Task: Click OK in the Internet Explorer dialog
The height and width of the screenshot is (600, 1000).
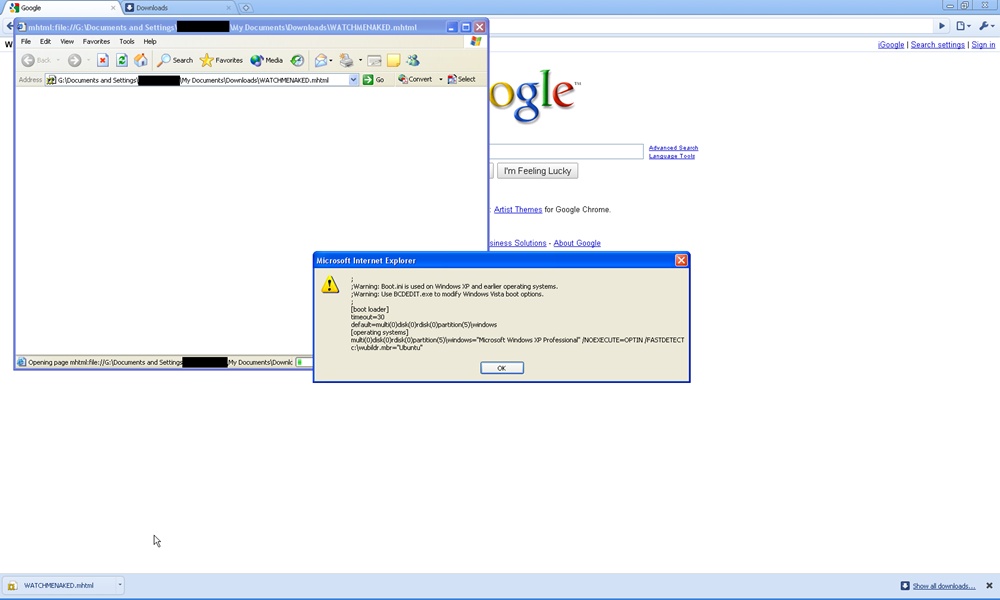Action: (x=502, y=368)
